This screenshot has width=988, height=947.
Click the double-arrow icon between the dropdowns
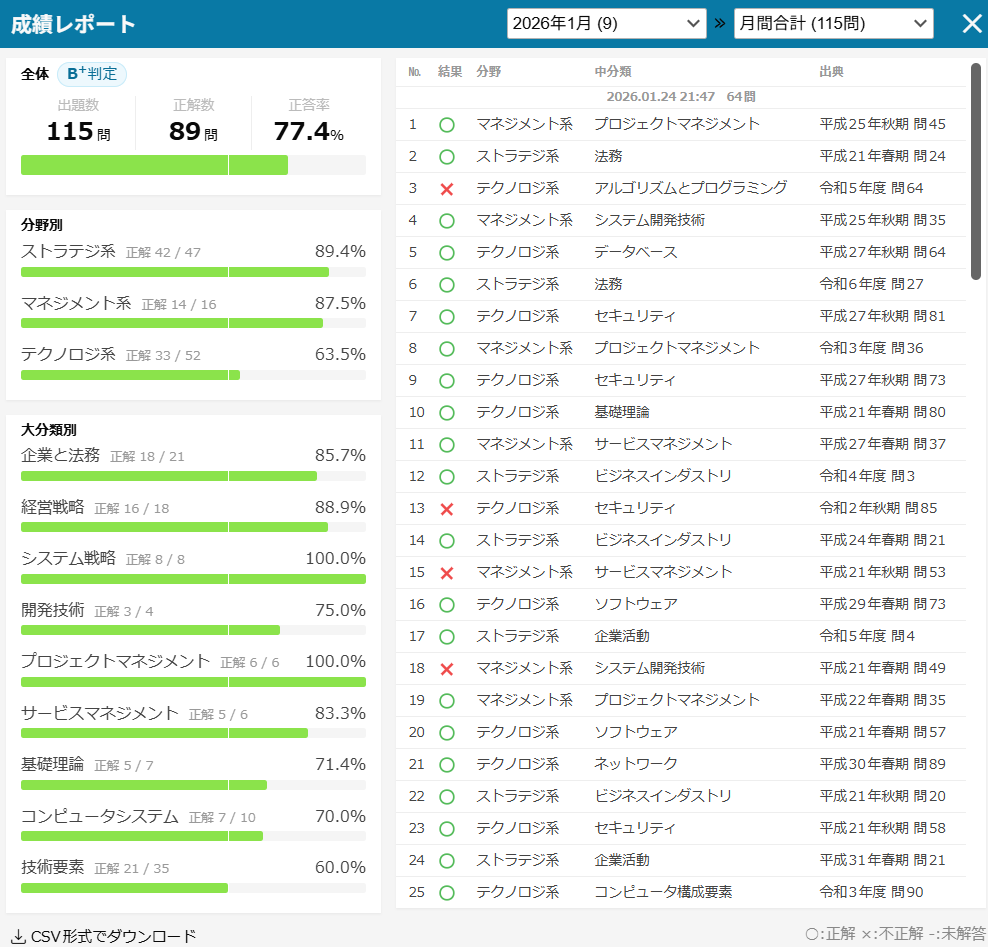pyautogui.click(x=720, y=24)
